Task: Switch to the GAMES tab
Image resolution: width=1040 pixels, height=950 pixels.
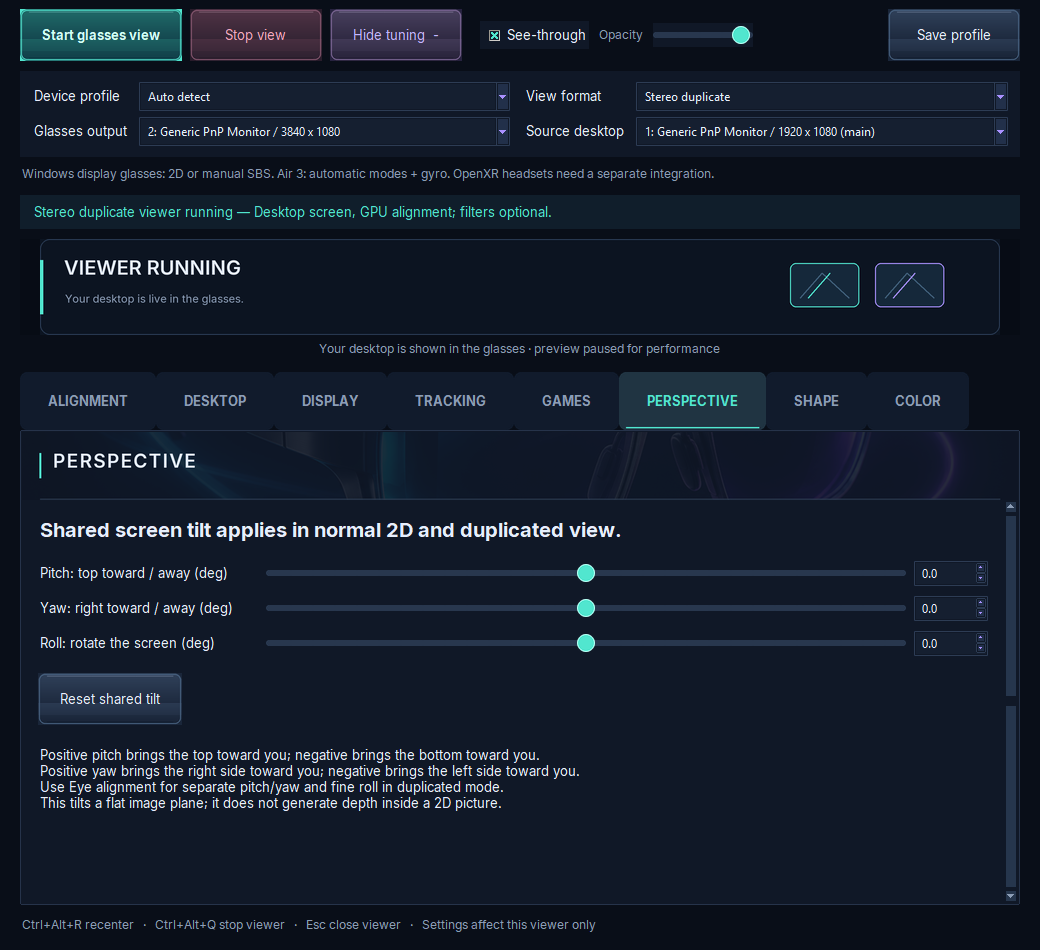Action: point(566,401)
